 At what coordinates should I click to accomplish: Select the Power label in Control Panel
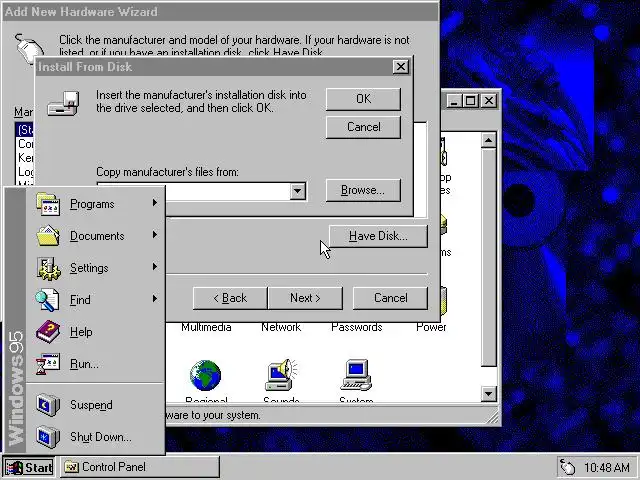(431, 327)
